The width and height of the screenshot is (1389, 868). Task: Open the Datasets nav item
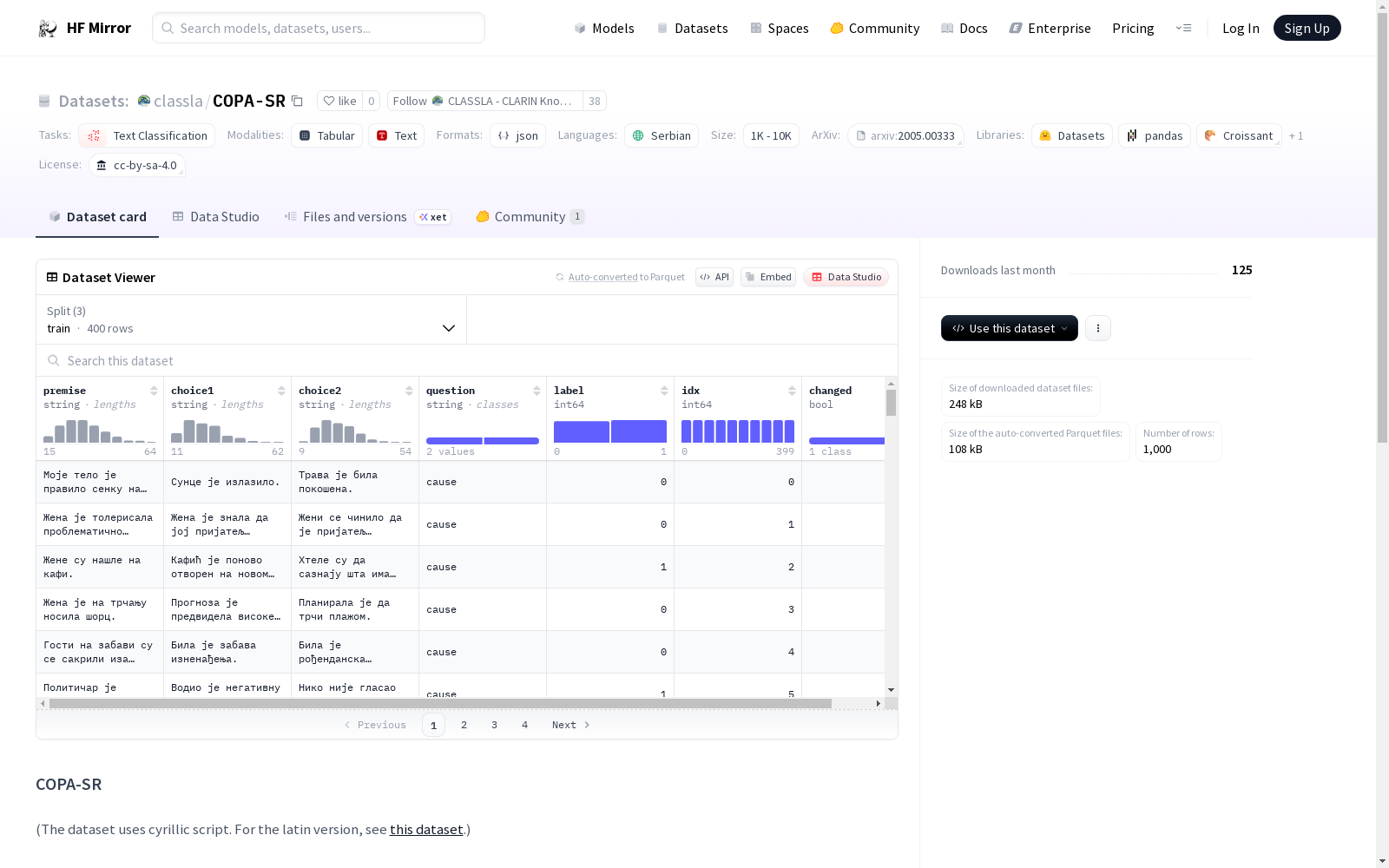pos(692,28)
